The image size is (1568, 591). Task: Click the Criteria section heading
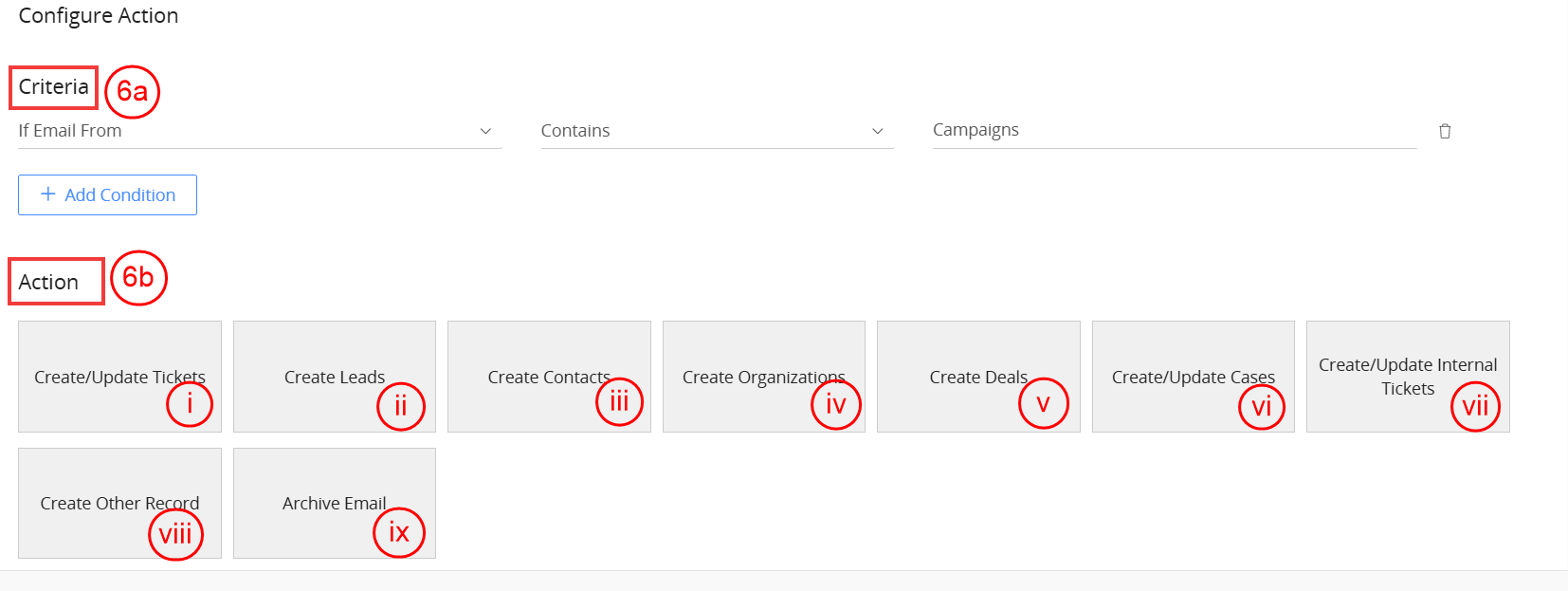(x=53, y=87)
